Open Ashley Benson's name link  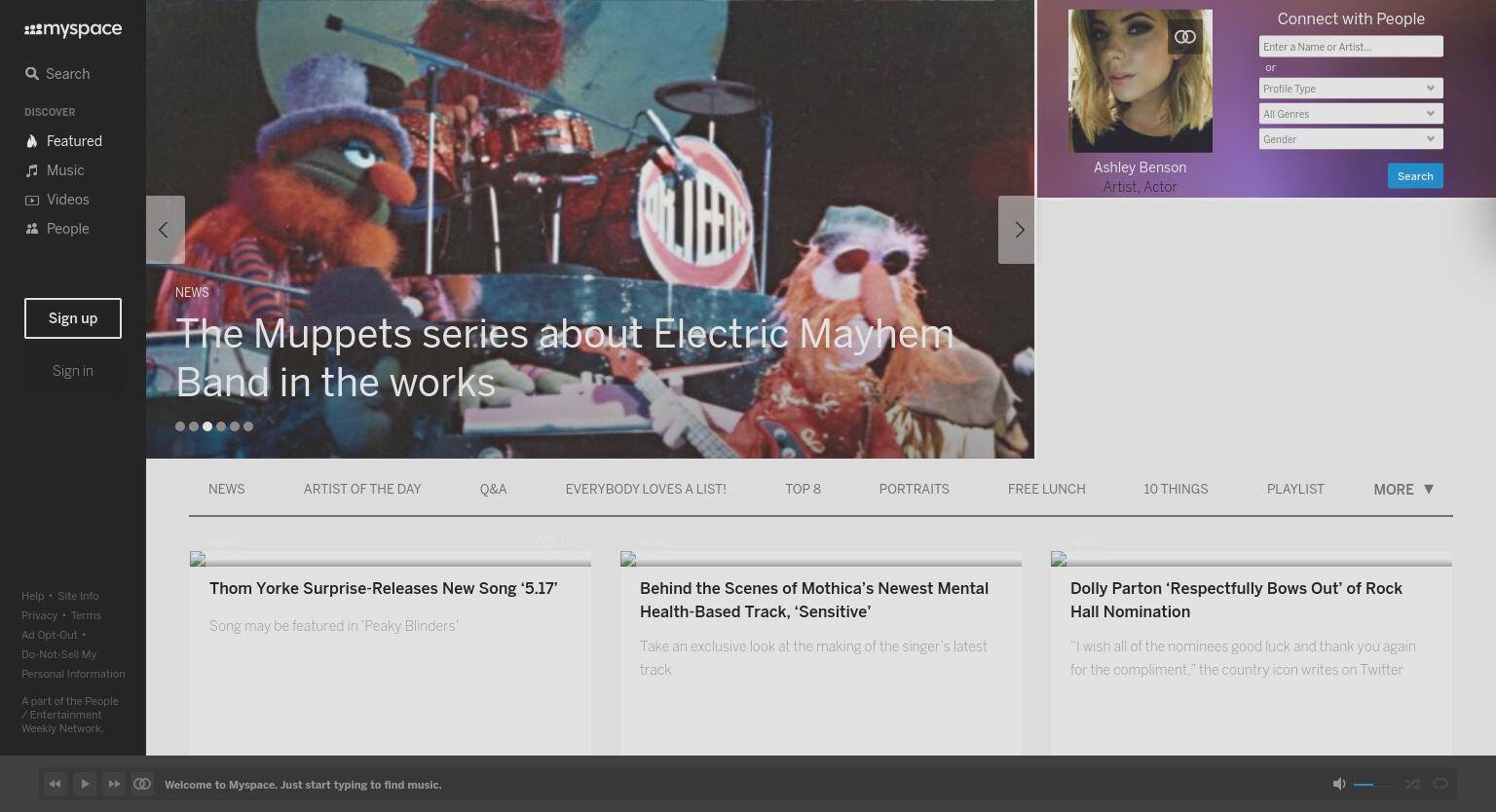(x=1140, y=167)
